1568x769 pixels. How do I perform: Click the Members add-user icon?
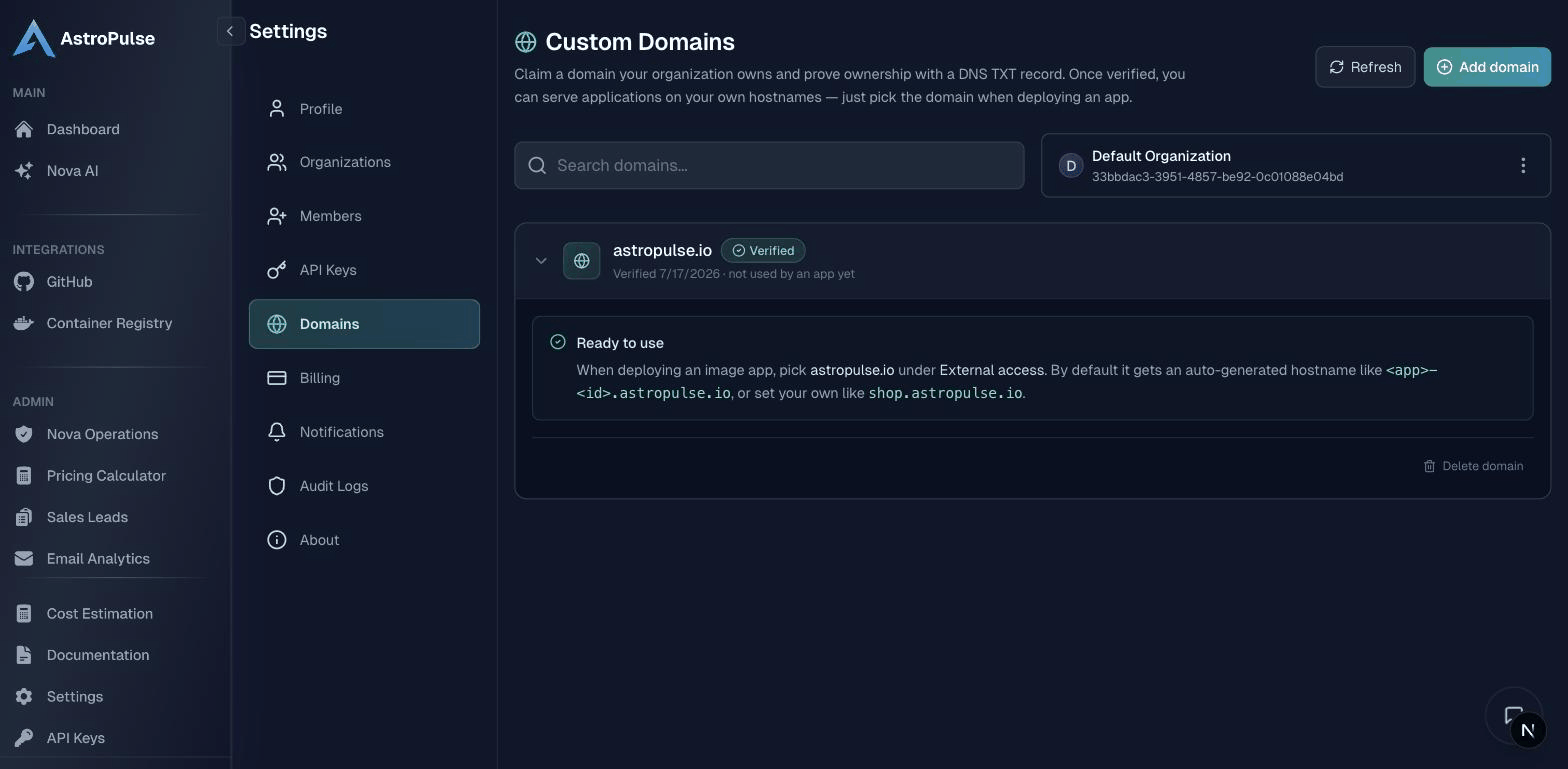[x=277, y=216]
